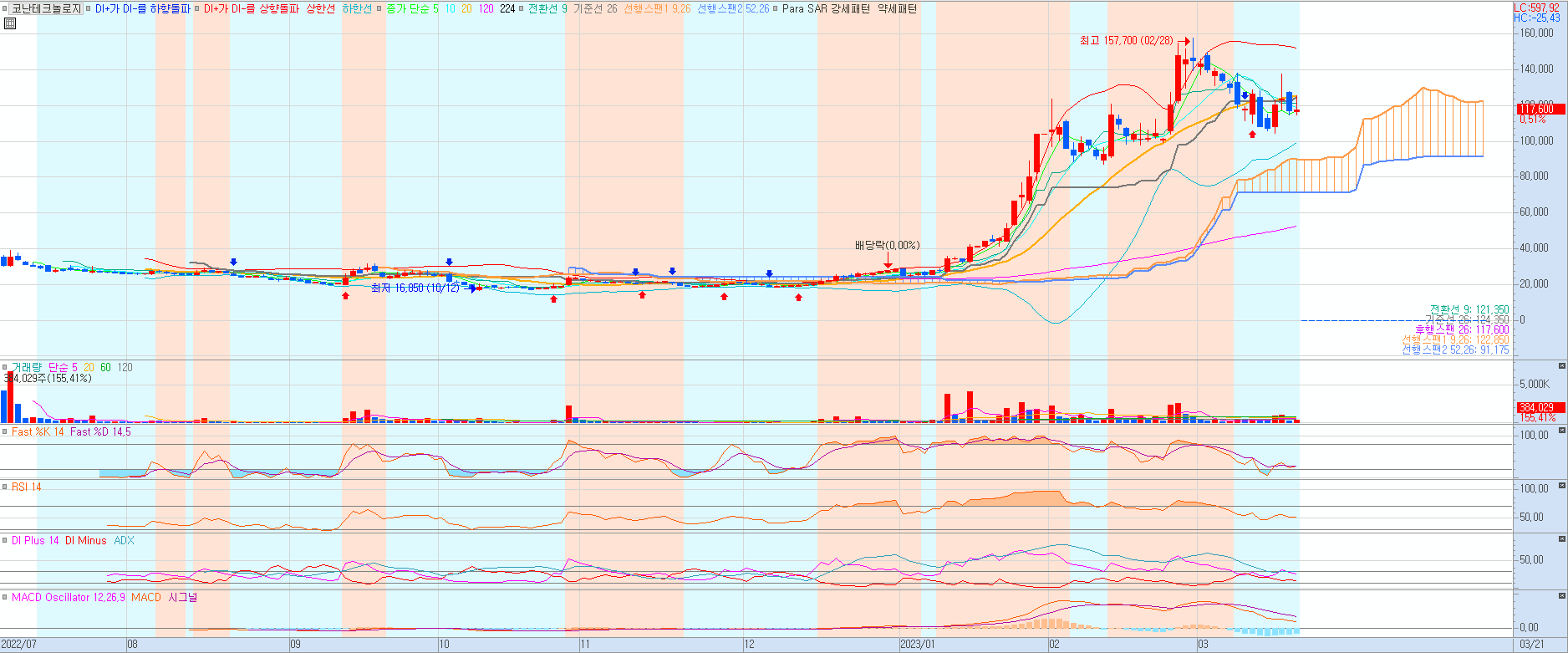The image size is (1568, 653).
Task: Click the 시그널 signal line label
Action: tap(183, 597)
